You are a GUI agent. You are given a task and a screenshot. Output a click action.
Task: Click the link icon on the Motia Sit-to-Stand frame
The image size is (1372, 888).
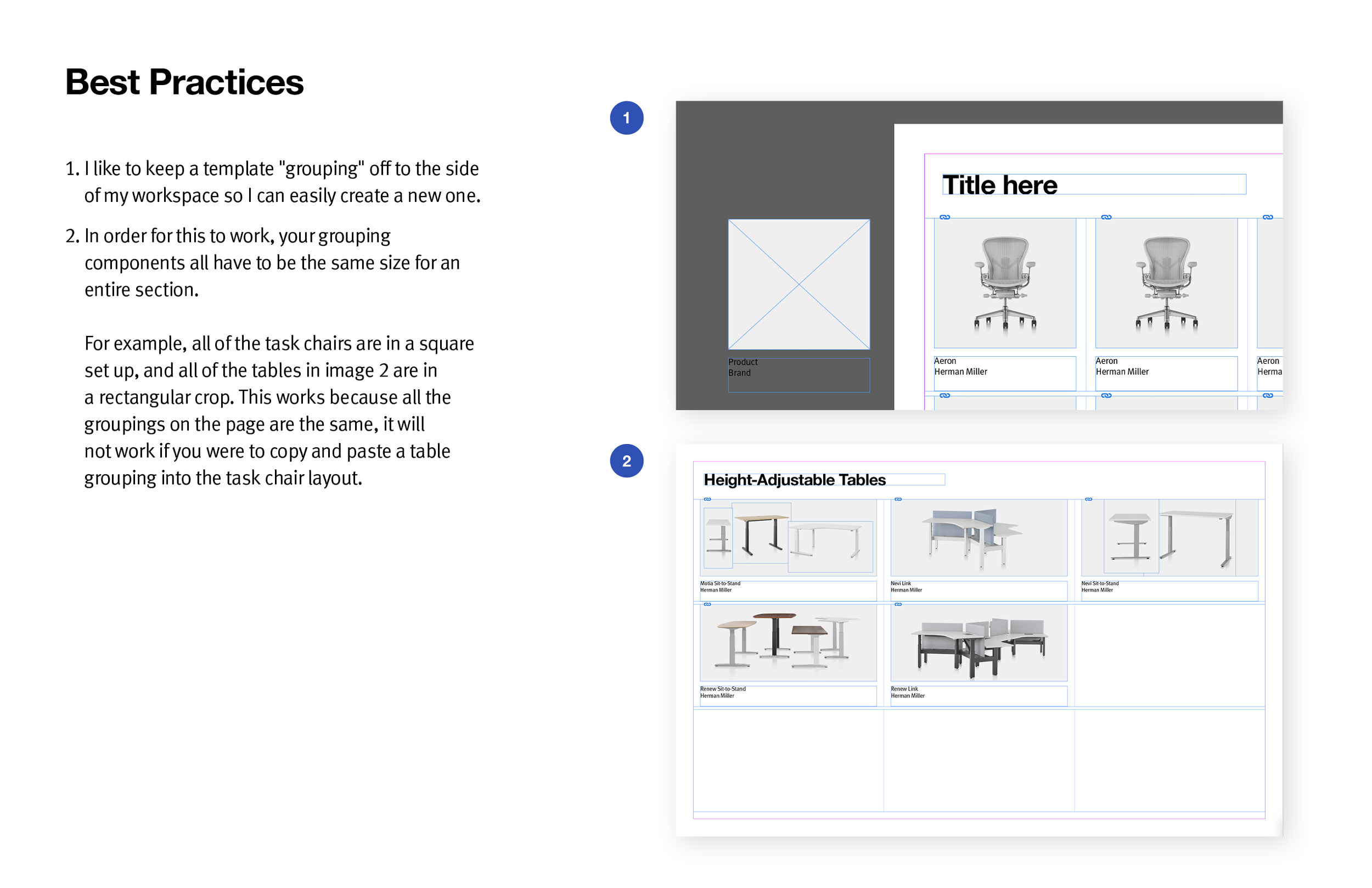click(708, 499)
